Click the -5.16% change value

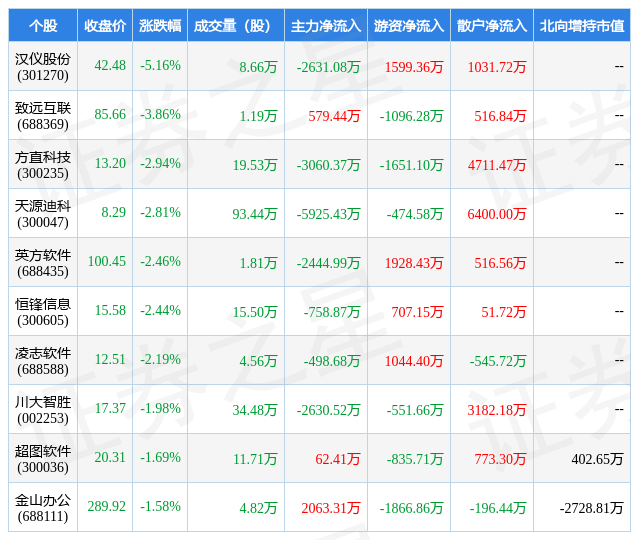pyautogui.click(x=160, y=65)
